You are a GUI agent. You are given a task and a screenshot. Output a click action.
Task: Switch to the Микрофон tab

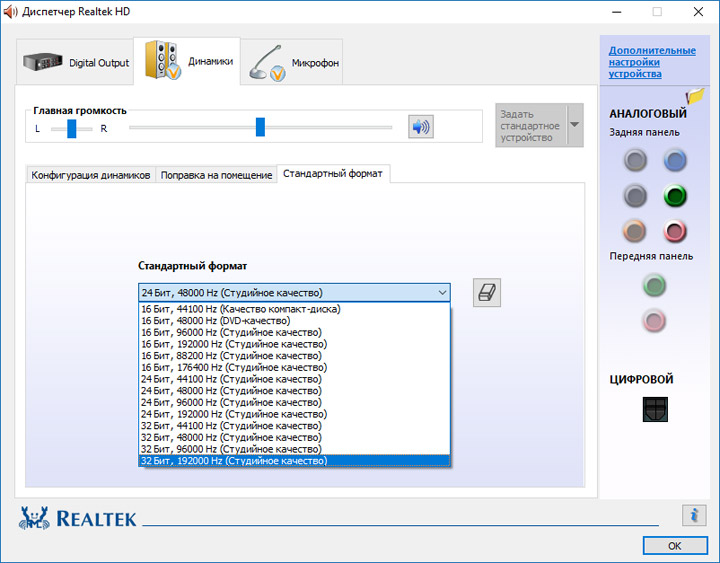click(x=292, y=62)
